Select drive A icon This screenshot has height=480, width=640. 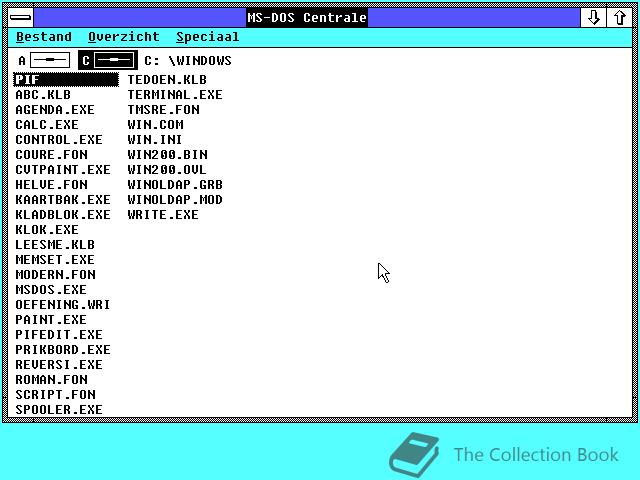click(44, 60)
